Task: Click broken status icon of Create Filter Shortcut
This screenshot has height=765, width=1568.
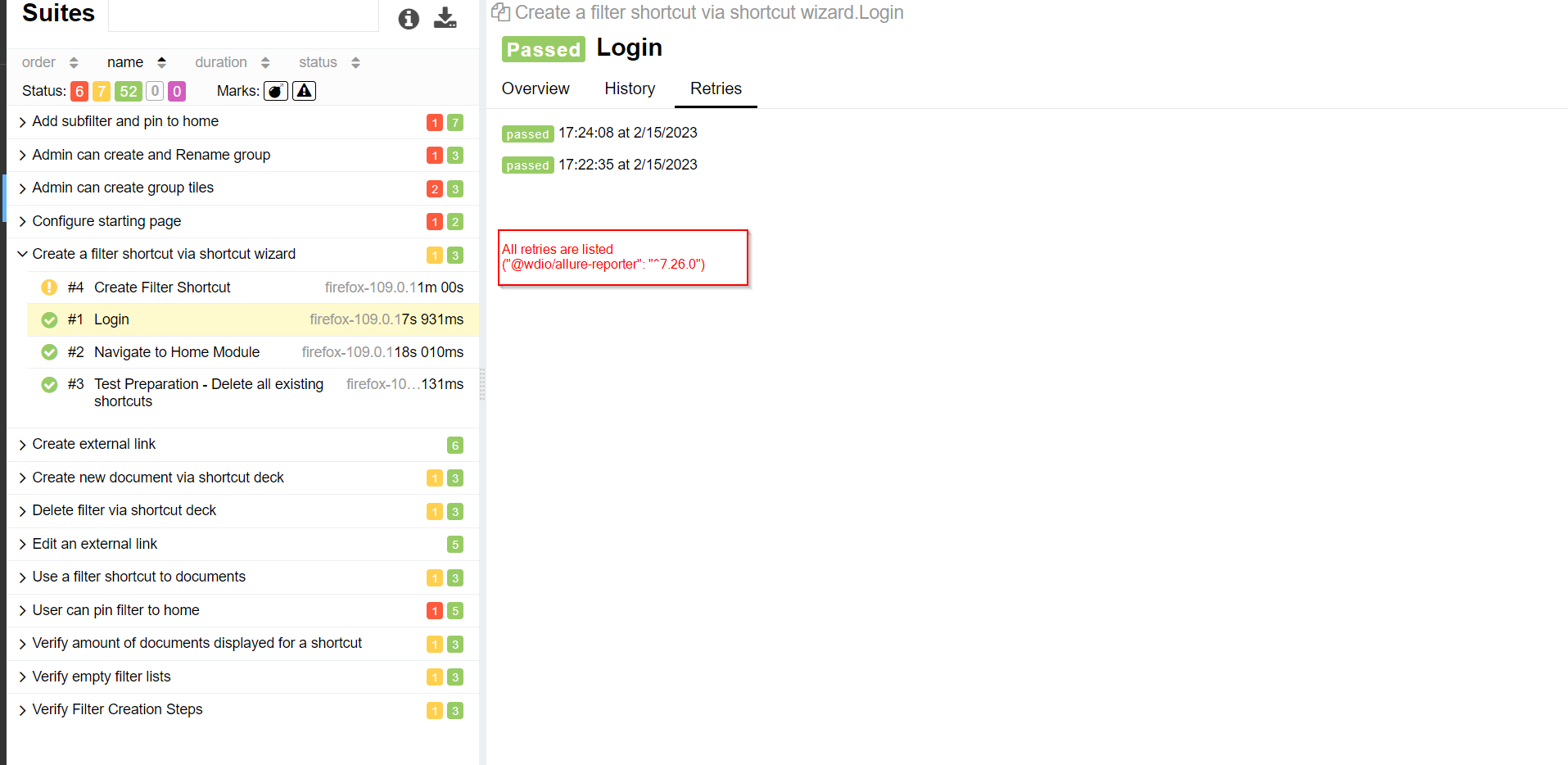Action: click(x=49, y=287)
